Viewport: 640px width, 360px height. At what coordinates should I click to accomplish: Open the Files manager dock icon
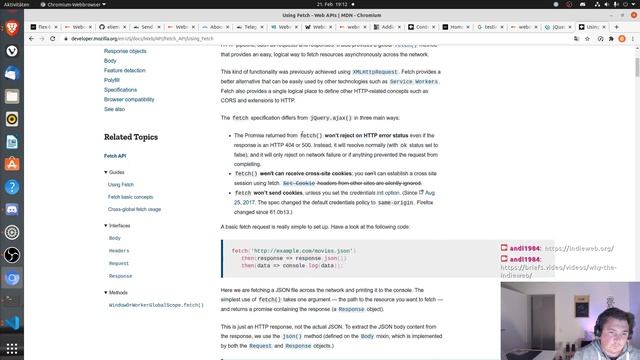(12, 96)
